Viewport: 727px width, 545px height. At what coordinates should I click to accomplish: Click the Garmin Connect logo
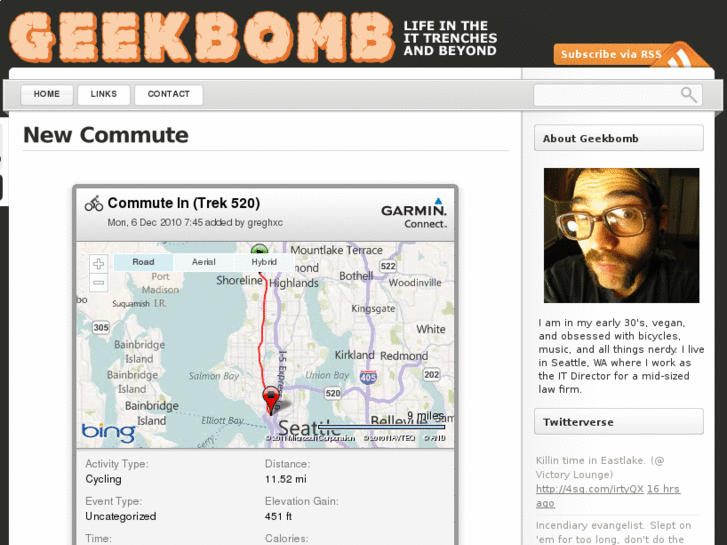coord(414,213)
